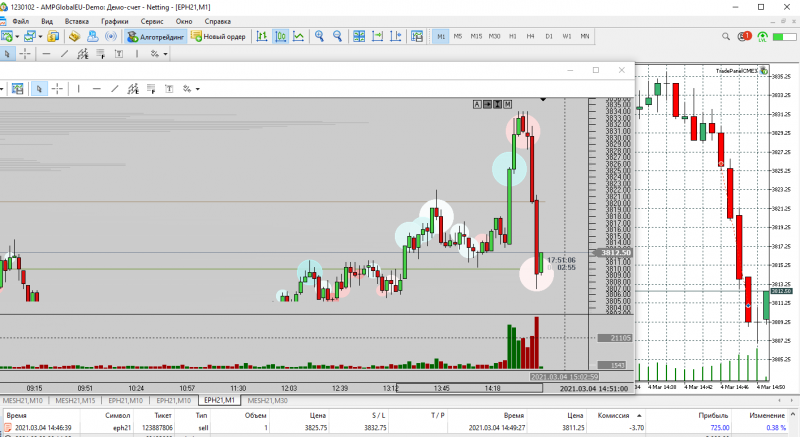The height and width of the screenshot is (437, 800).
Task: Select text label tool in main drawing toolbar
Action: coord(119,54)
